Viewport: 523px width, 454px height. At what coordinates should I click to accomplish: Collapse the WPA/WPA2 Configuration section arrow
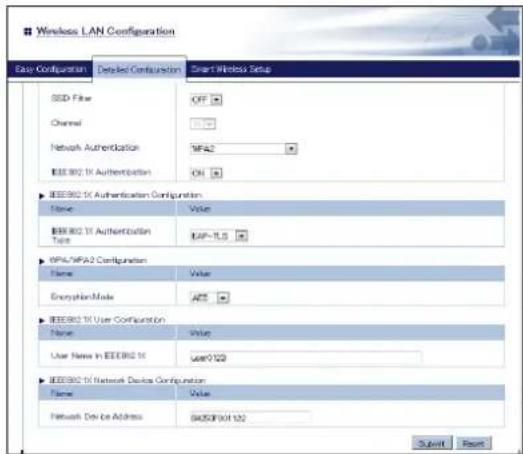(42, 261)
